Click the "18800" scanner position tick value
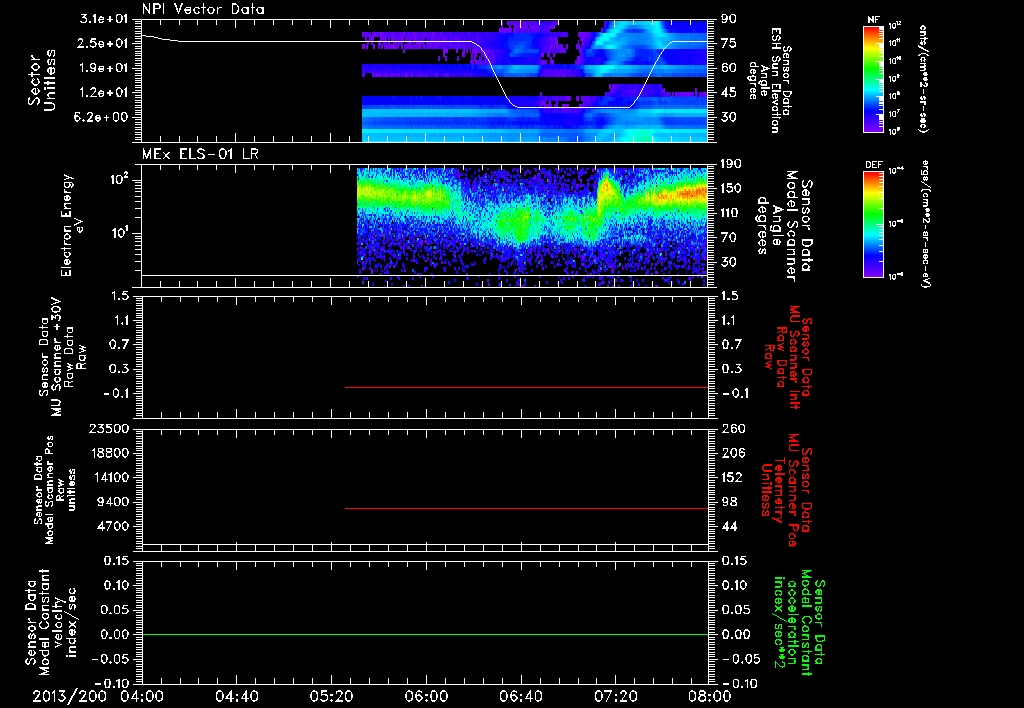Screen dimensions: 1024x708 coord(109,453)
